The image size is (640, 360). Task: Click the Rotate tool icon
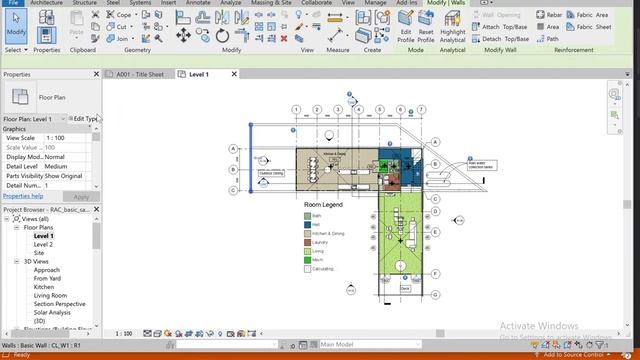pos(222,36)
